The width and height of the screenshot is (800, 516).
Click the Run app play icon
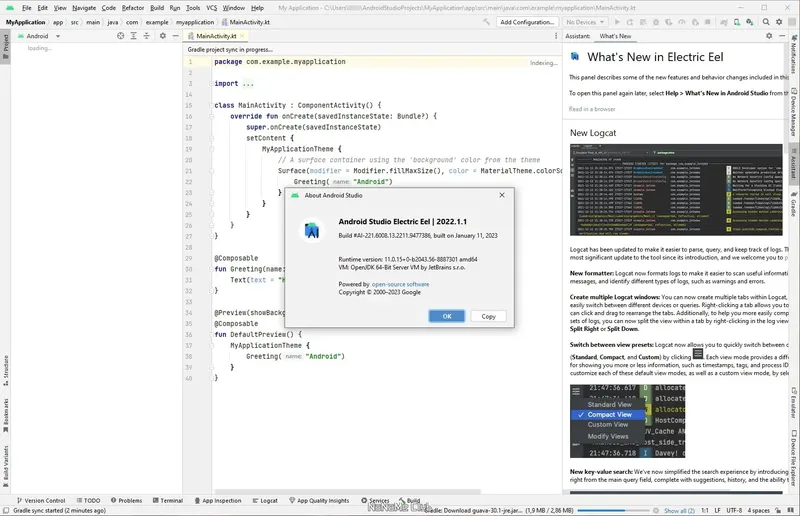[617, 22]
